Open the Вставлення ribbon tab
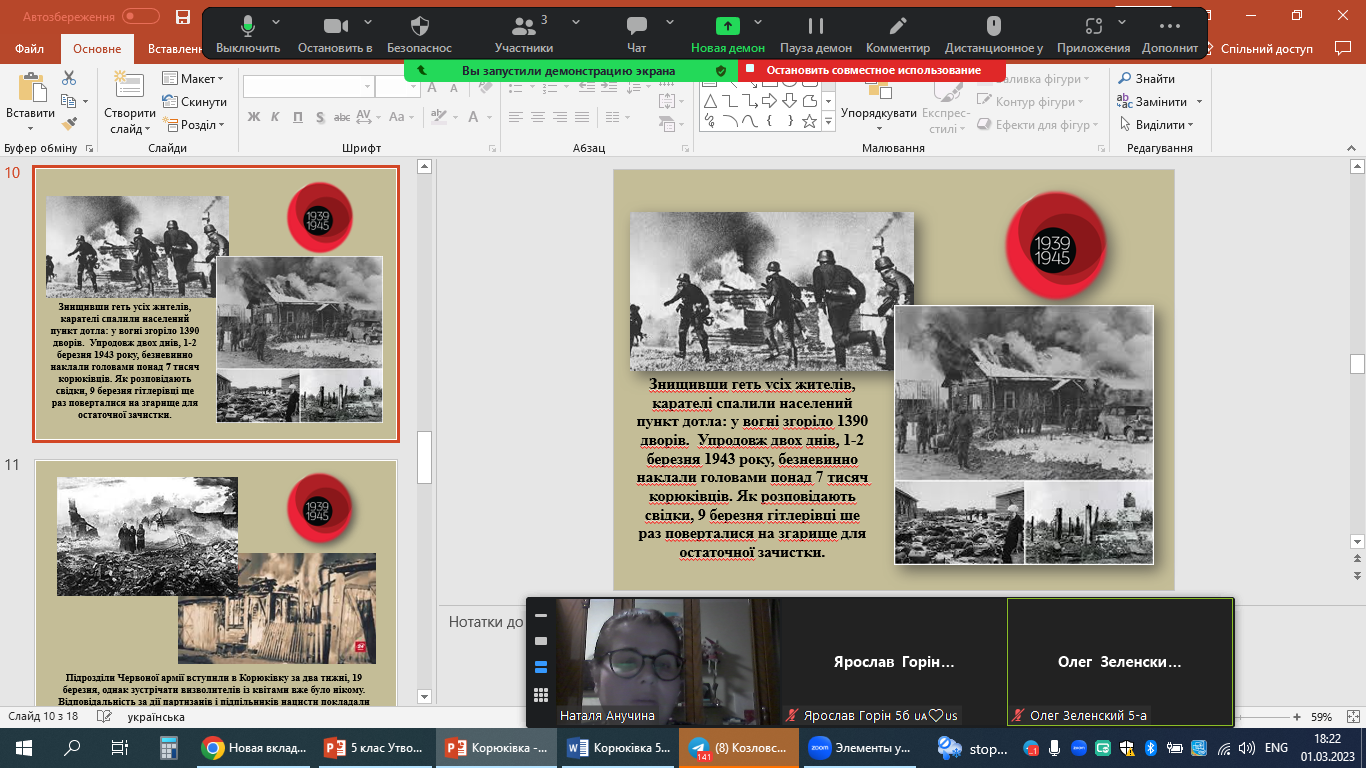This screenshot has width=1366, height=768. (x=176, y=48)
